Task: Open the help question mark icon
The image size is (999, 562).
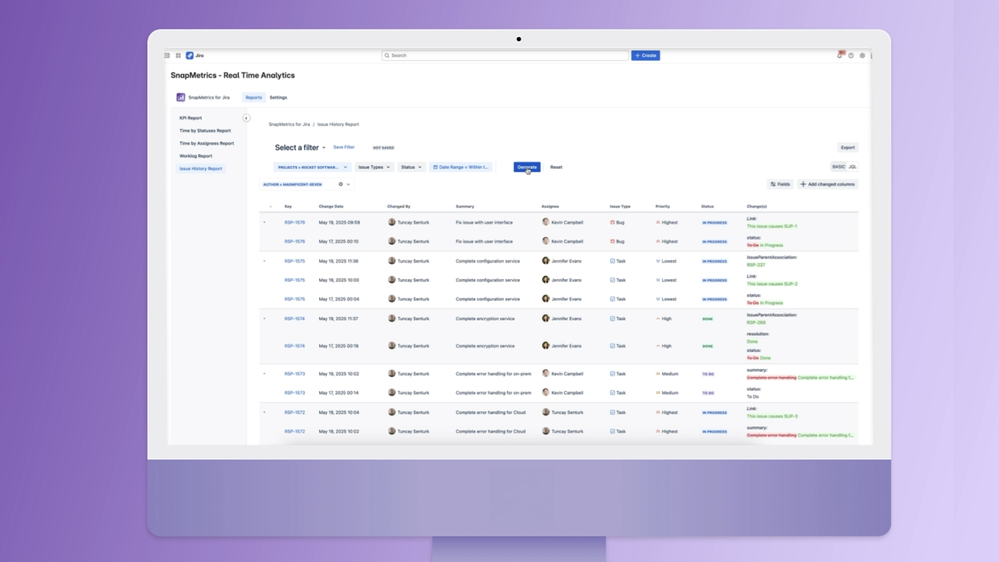Action: click(x=851, y=55)
